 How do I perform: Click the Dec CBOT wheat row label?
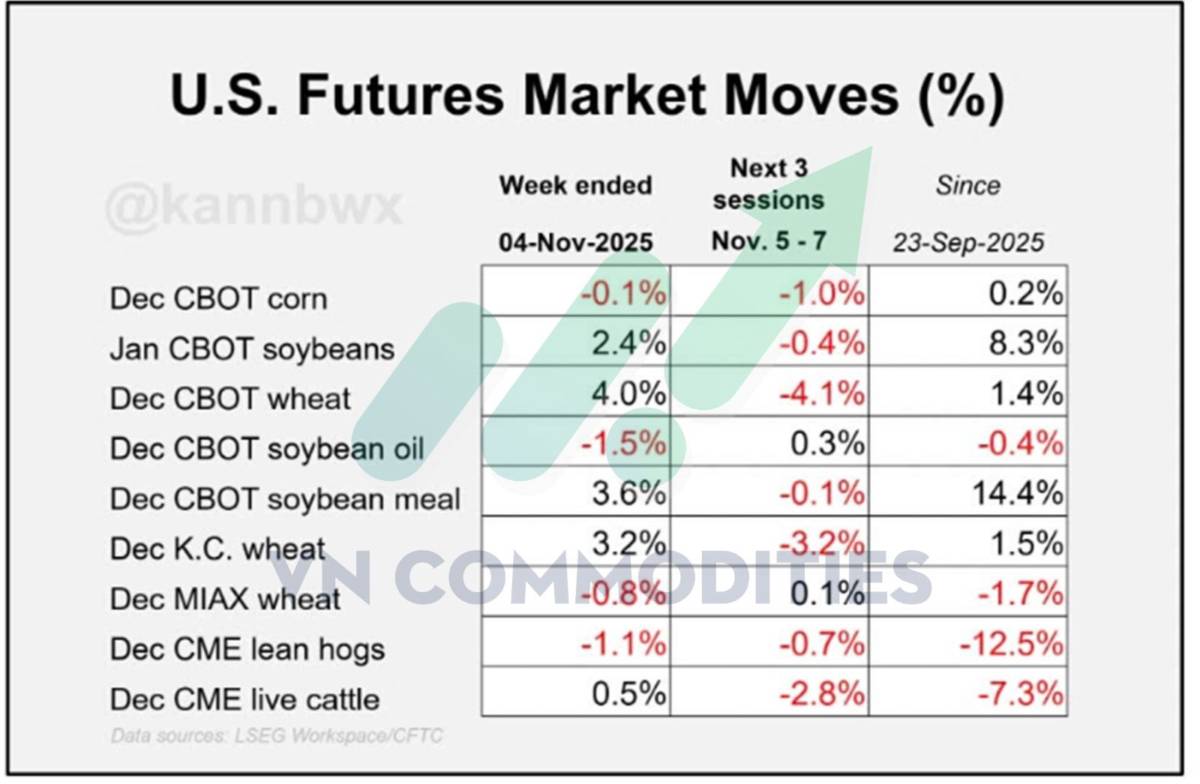230,398
